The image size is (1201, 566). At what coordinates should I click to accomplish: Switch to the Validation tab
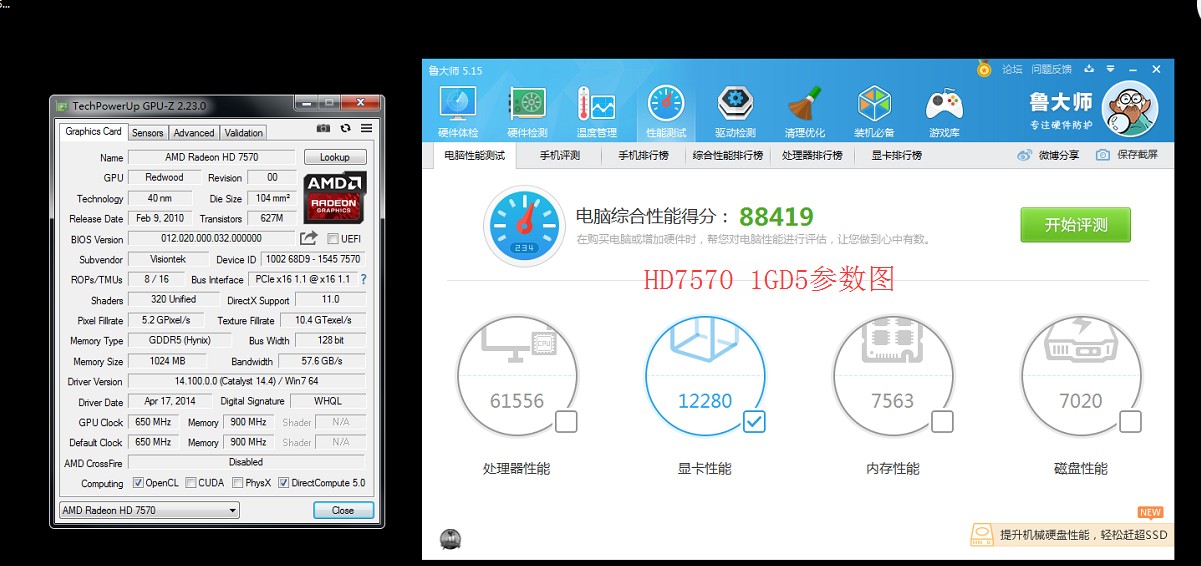[243, 132]
